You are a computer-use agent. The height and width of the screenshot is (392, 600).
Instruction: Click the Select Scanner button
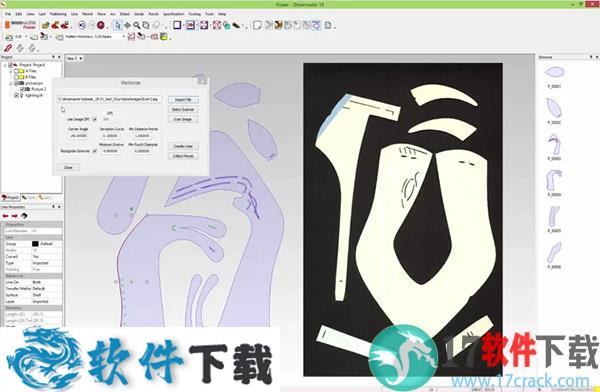click(183, 109)
